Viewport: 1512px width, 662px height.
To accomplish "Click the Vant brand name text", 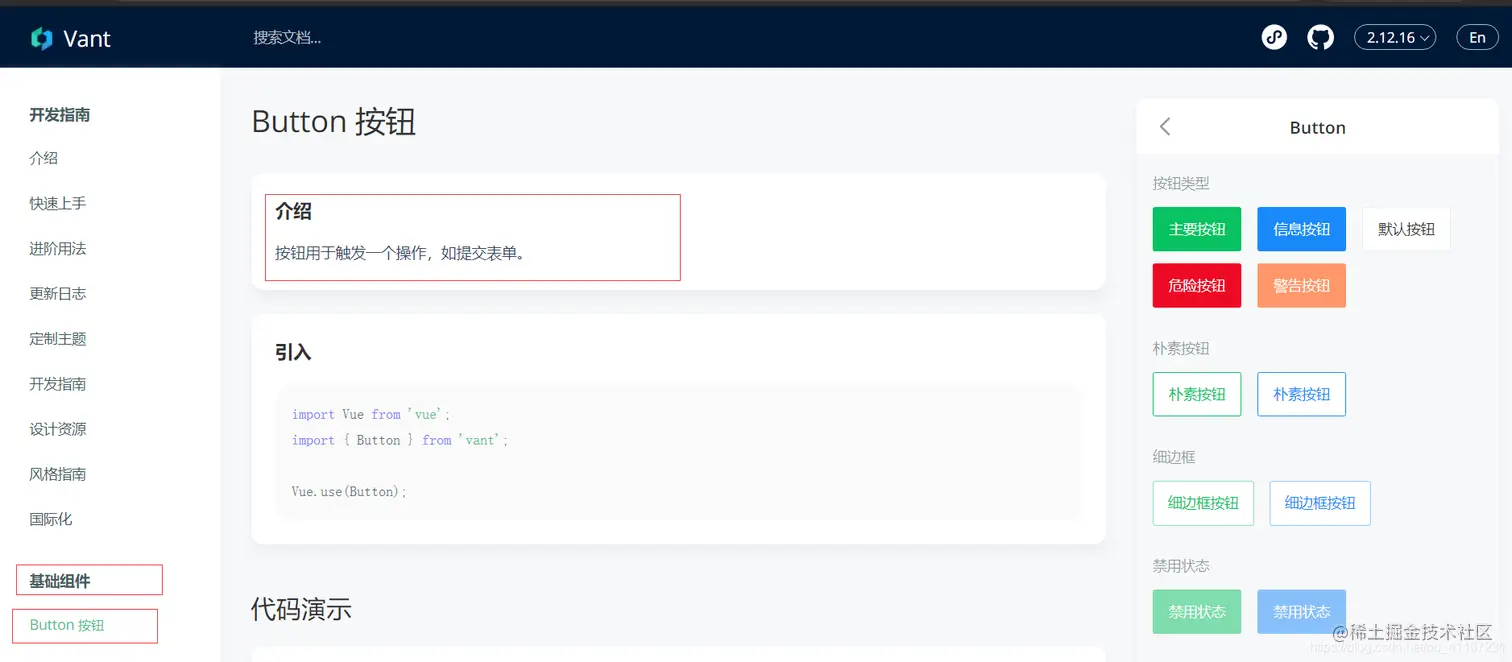I will (87, 39).
